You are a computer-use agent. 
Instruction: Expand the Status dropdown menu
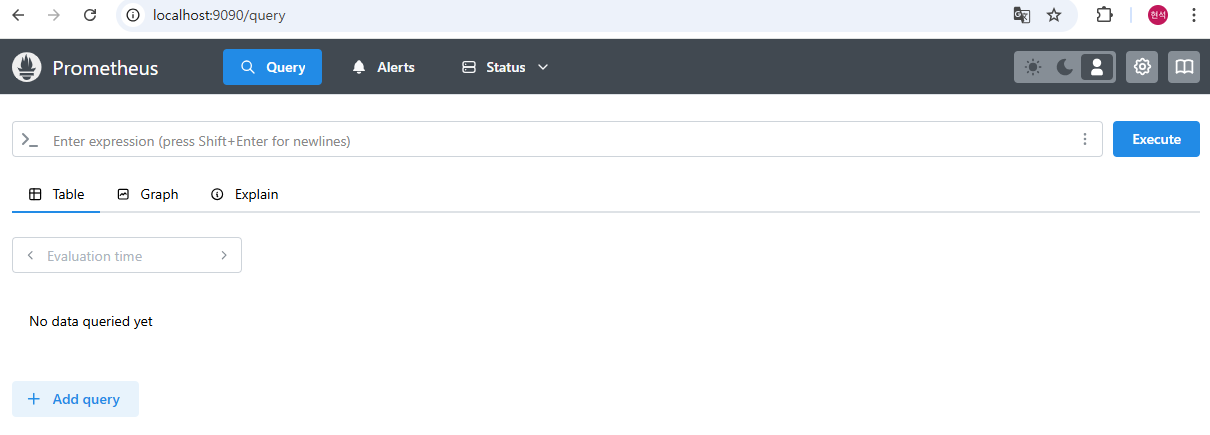[x=505, y=67]
